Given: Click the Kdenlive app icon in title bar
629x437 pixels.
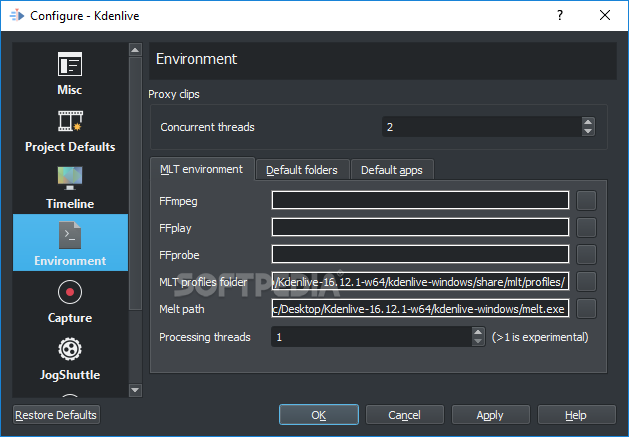Looking at the screenshot, I should pyautogui.click(x=16, y=16).
